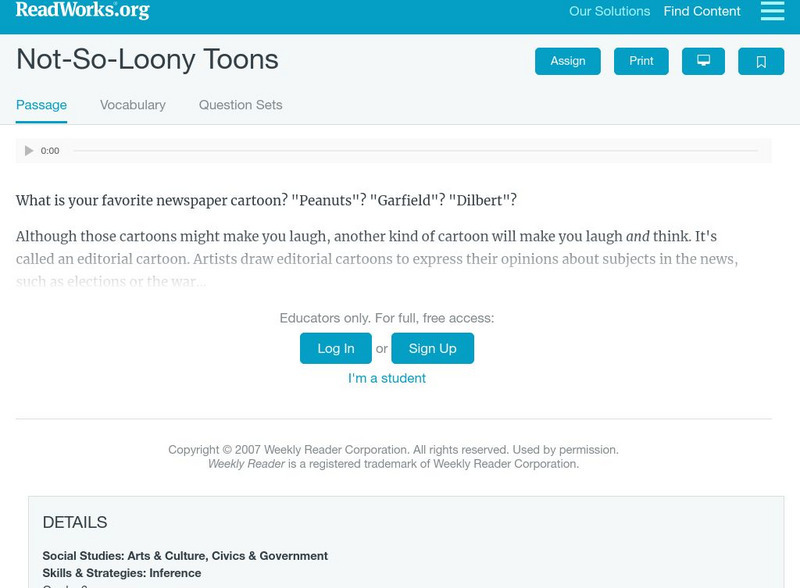Viewport: 800px width, 588px height.
Task: Click the DETAILS section heading
Action: (75, 522)
